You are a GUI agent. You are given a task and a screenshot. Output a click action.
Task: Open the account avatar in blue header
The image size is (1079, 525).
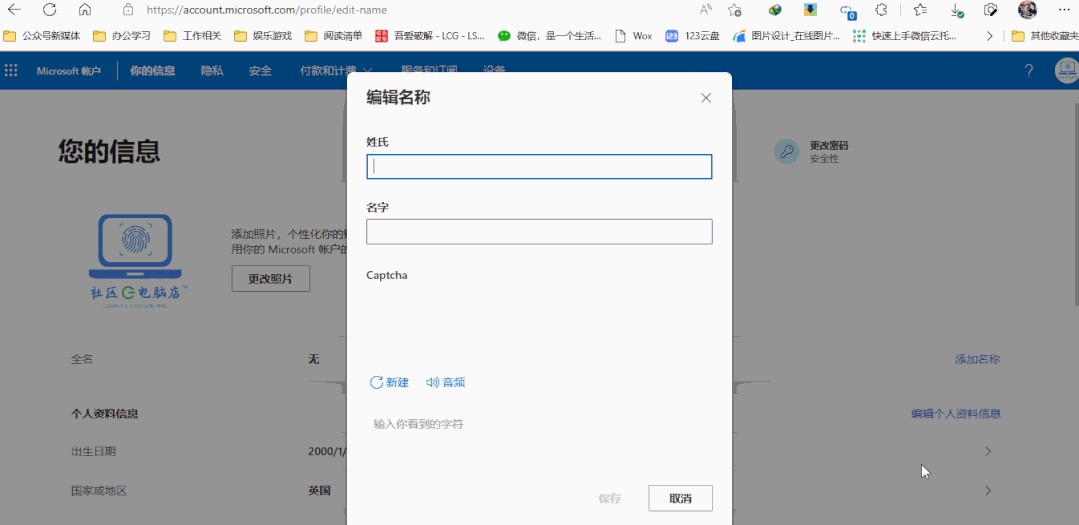(x=1066, y=71)
